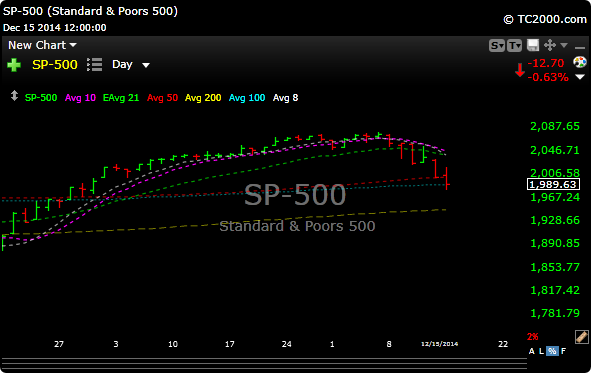This screenshot has height=373, width=591.
Task: Click the red down arrow change indicator
Action: (x=520, y=70)
